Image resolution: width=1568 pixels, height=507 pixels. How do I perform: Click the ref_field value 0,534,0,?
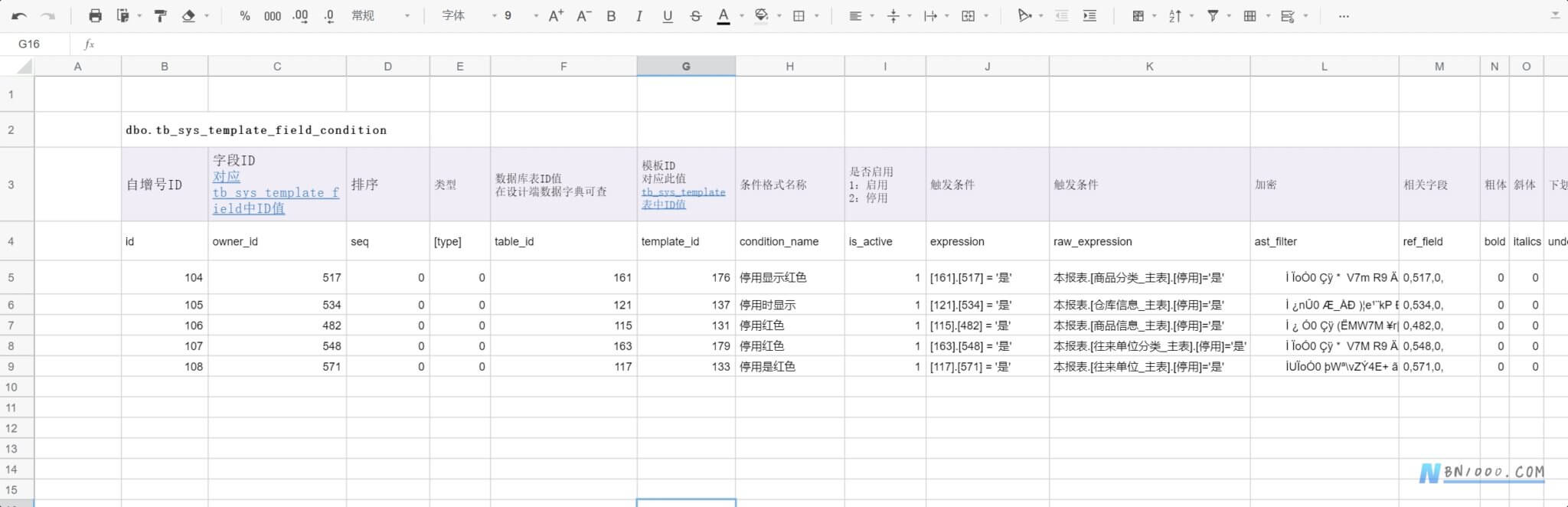pyautogui.click(x=1439, y=305)
